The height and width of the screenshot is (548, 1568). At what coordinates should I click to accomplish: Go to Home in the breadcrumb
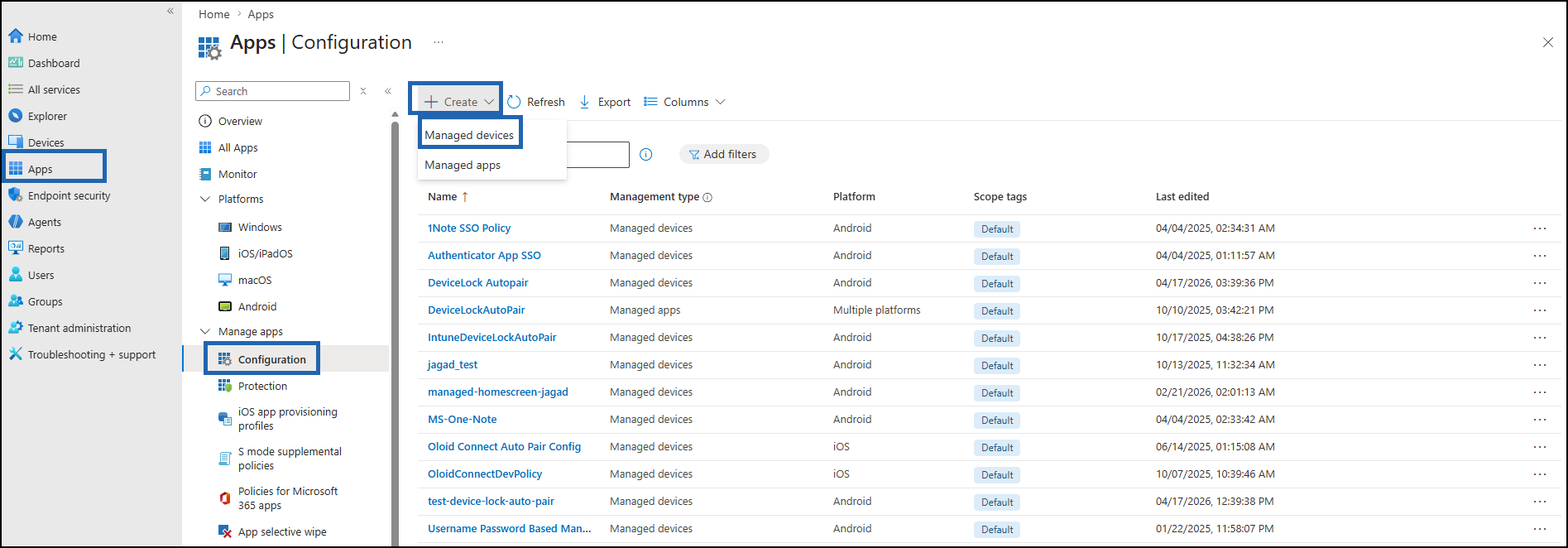coord(213,14)
